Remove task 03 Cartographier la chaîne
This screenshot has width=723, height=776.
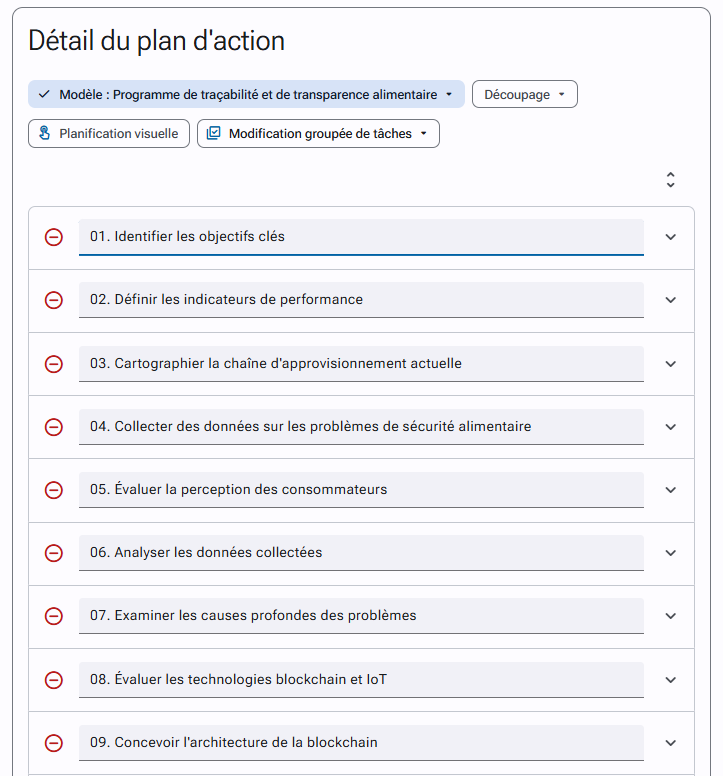(x=53, y=364)
